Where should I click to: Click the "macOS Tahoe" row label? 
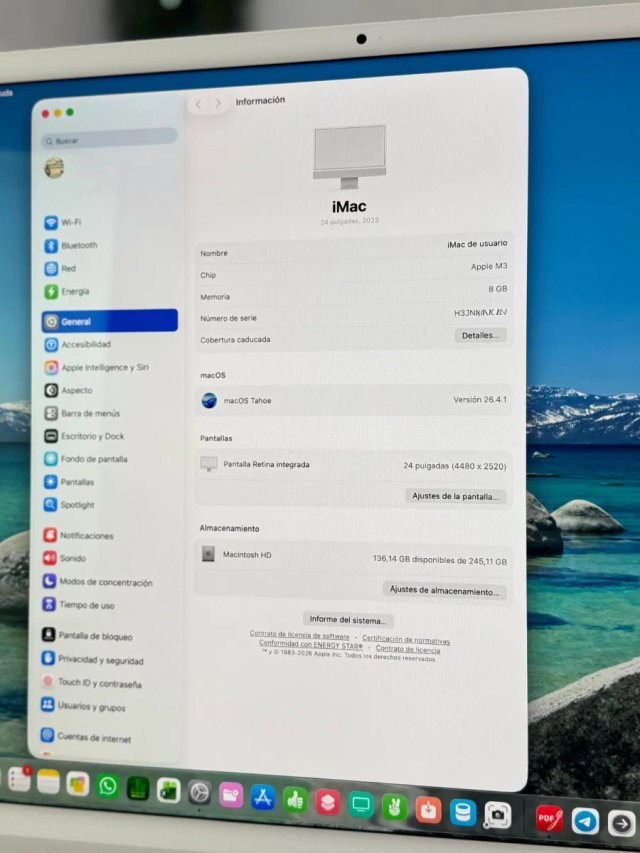click(247, 401)
